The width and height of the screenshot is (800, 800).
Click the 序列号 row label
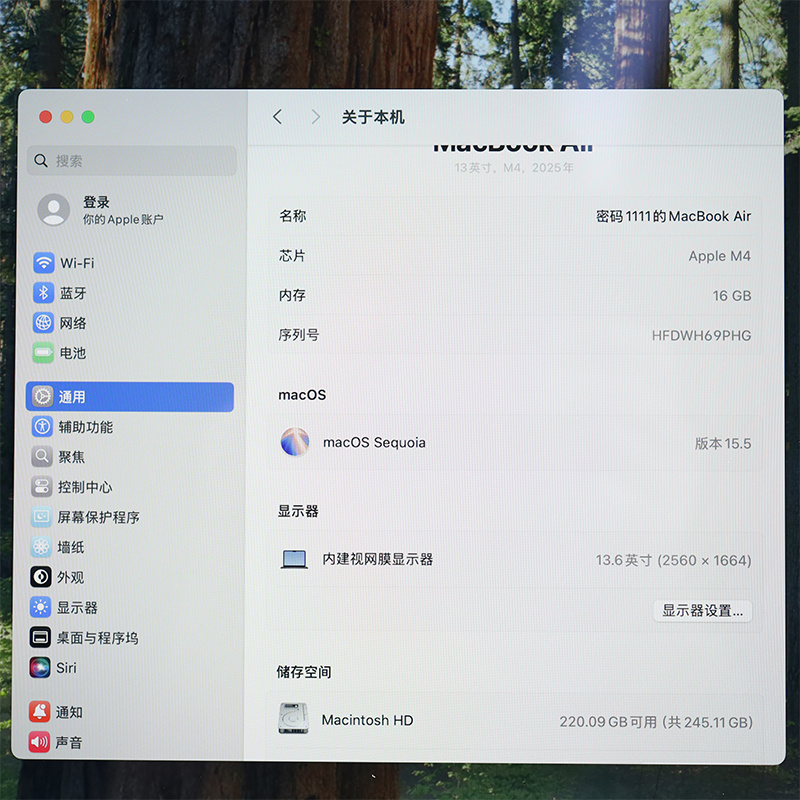tap(299, 335)
